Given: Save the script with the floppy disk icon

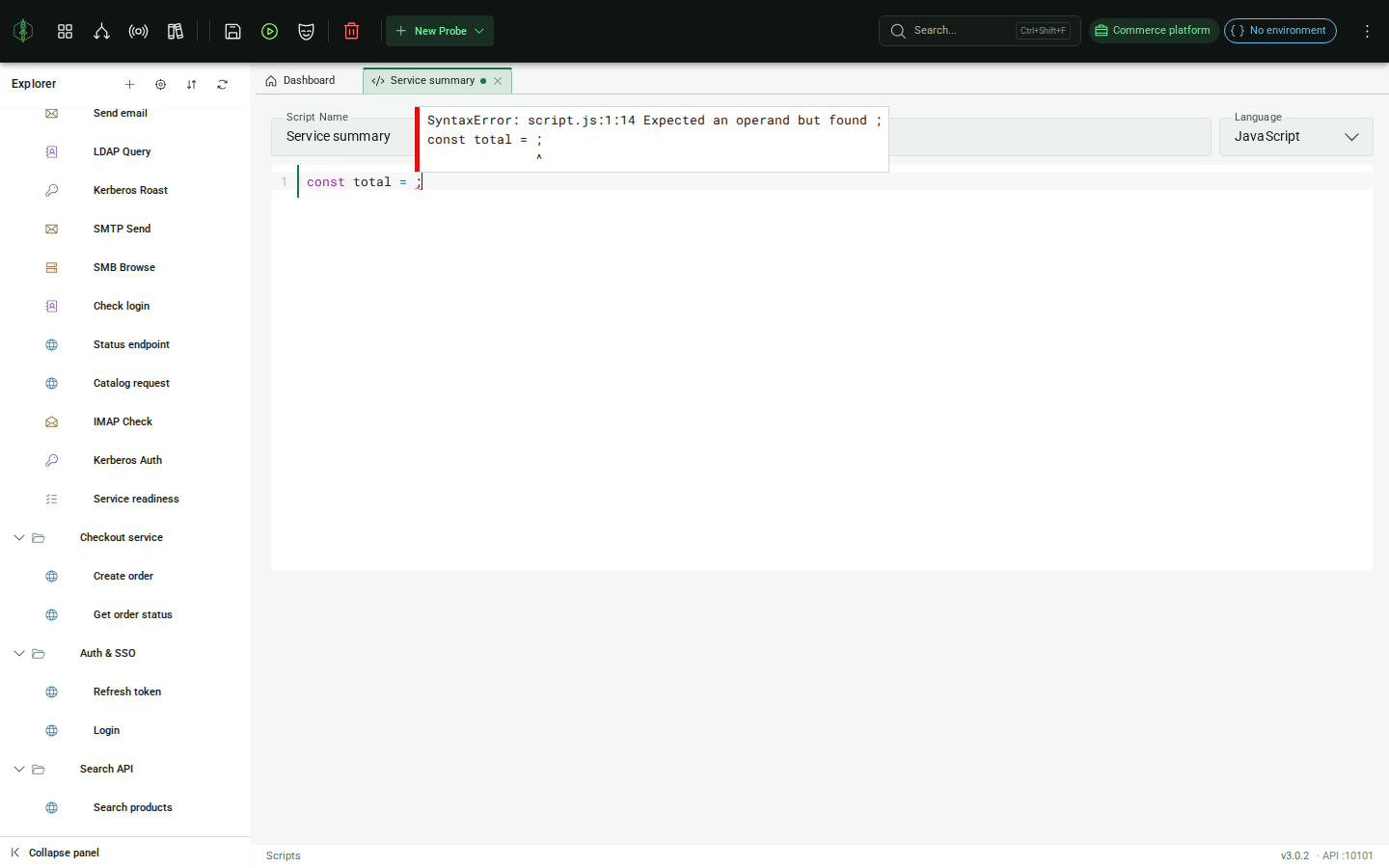Looking at the screenshot, I should pyautogui.click(x=232, y=31).
